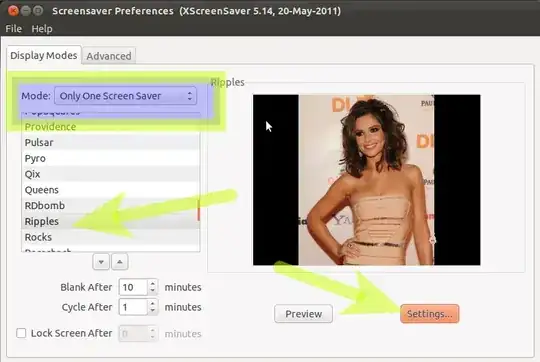Open the File menu
This screenshot has height=362, width=540.
(13, 29)
